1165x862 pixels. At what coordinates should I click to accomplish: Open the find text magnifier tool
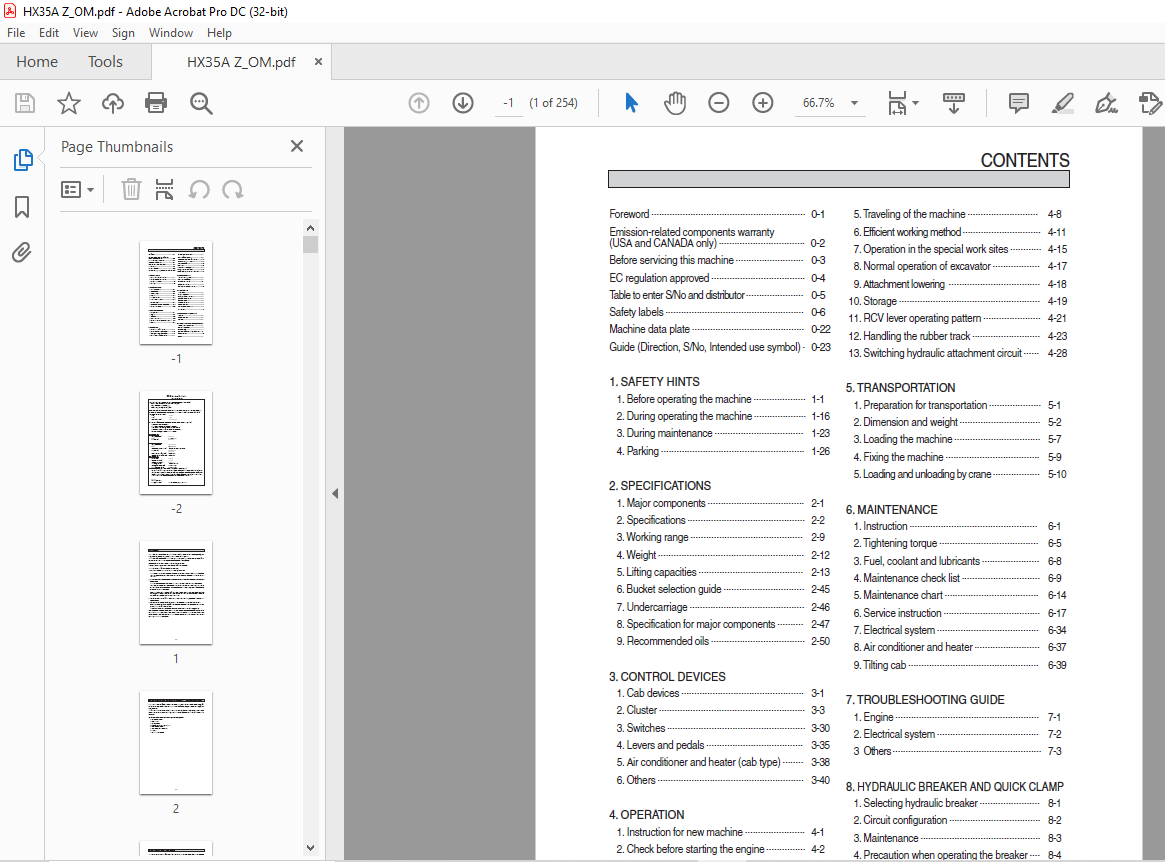[201, 103]
